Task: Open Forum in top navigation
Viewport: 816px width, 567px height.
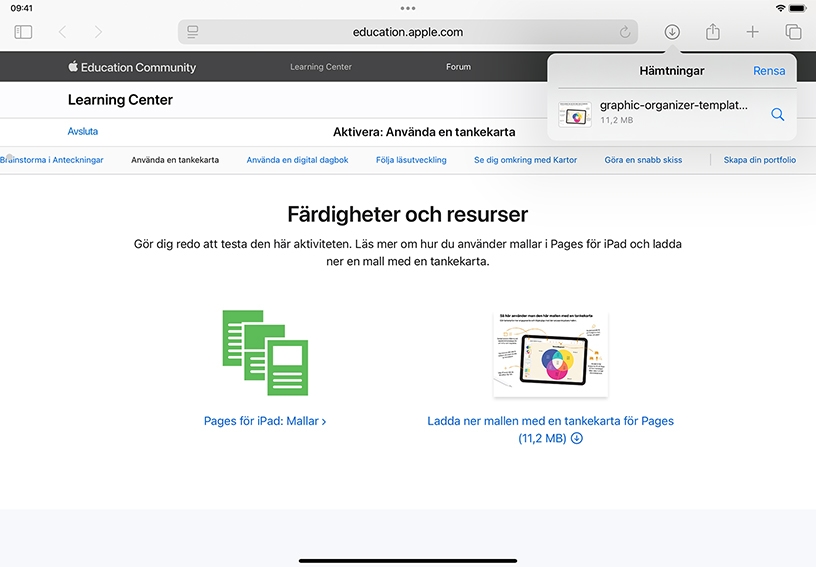Action: point(458,67)
